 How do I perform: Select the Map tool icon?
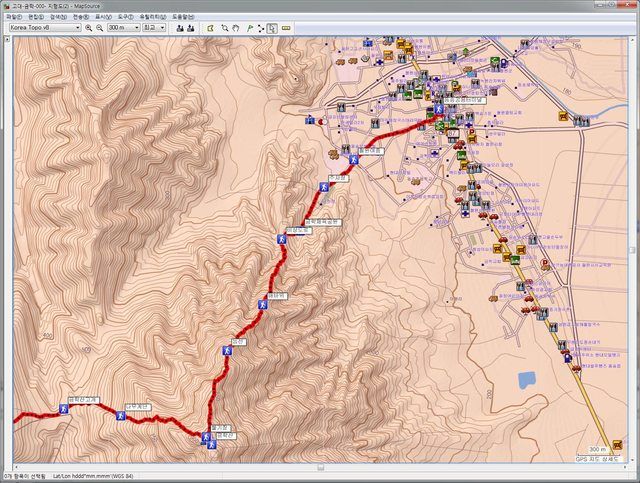coord(210,28)
